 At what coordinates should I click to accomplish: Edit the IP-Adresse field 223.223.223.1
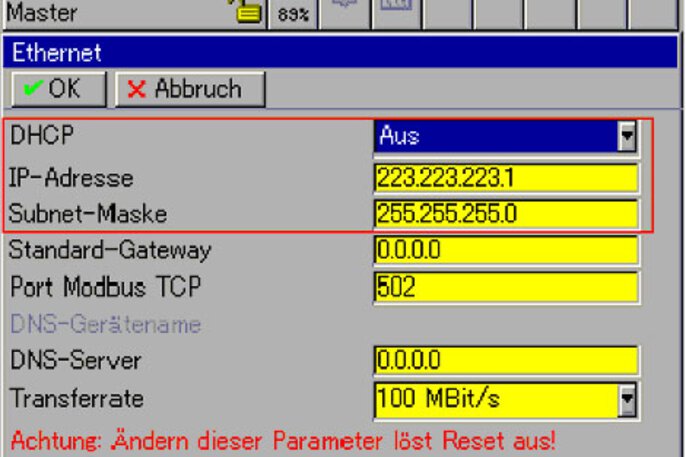point(506,178)
